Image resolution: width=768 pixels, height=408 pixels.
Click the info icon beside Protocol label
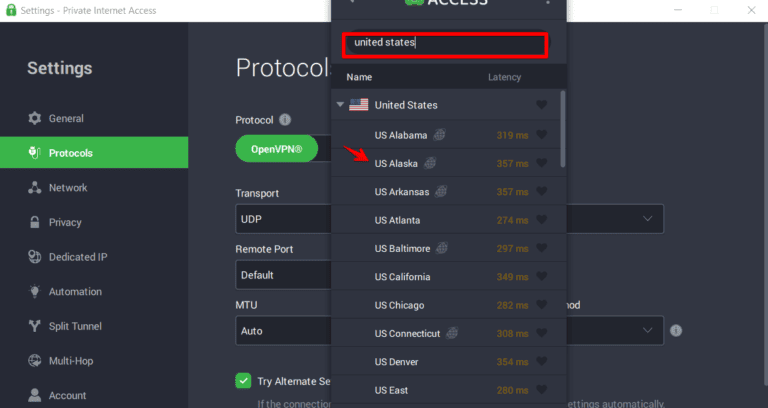click(x=285, y=120)
